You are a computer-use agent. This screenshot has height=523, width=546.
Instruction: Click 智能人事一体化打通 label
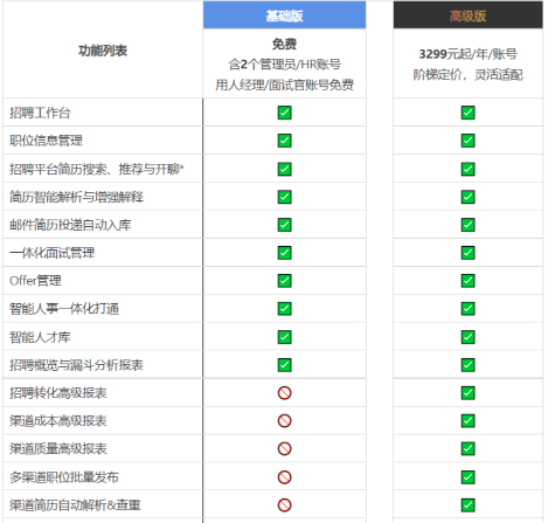tap(64, 309)
